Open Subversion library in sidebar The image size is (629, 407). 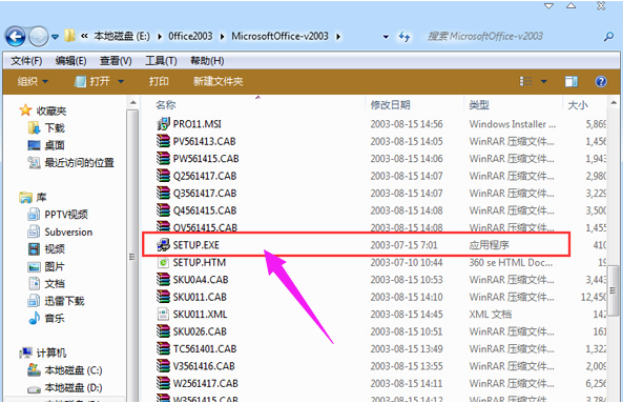click(x=68, y=231)
